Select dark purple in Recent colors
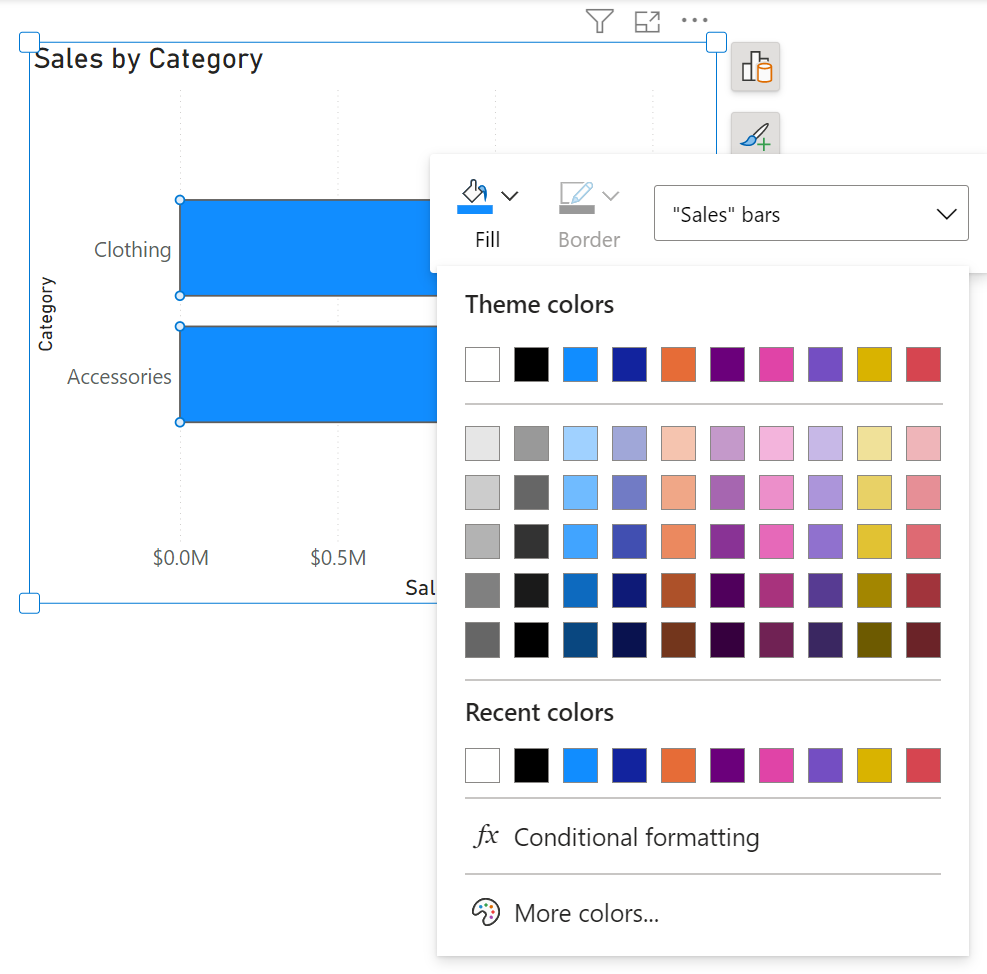 coord(727,765)
